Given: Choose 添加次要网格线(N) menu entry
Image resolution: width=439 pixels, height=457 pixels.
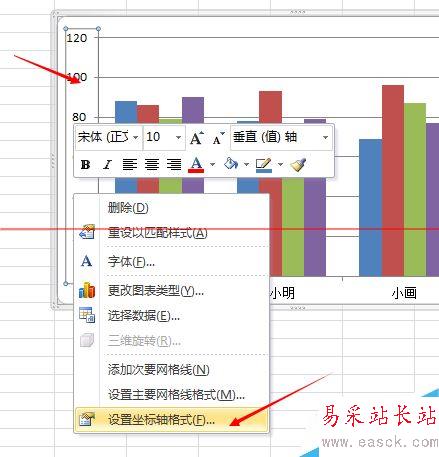Looking at the screenshot, I should click(x=171, y=370).
